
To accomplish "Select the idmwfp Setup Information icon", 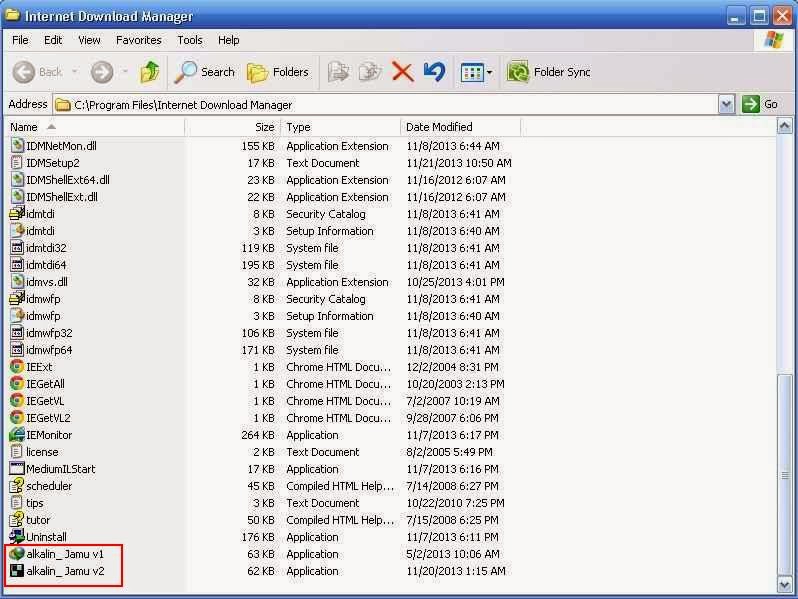I will (17, 316).
